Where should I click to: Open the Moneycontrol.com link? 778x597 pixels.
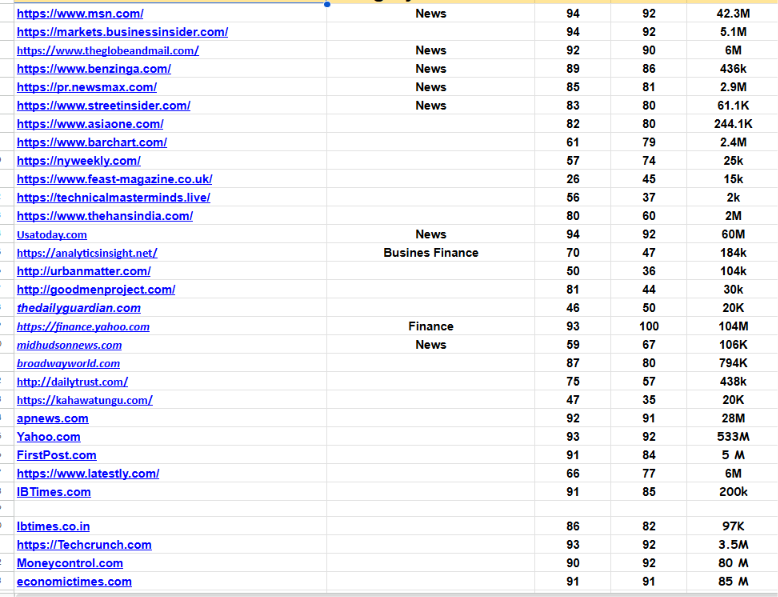click(69, 563)
